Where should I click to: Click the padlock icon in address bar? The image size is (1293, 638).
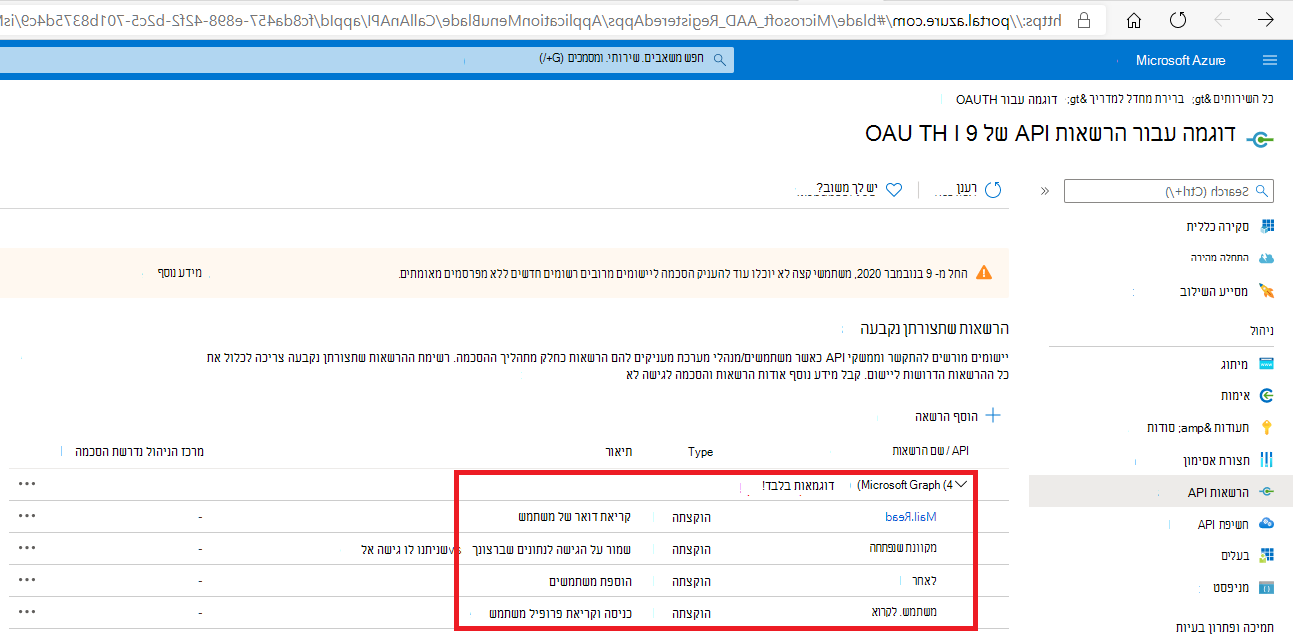pyautogui.click(x=1083, y=20)
